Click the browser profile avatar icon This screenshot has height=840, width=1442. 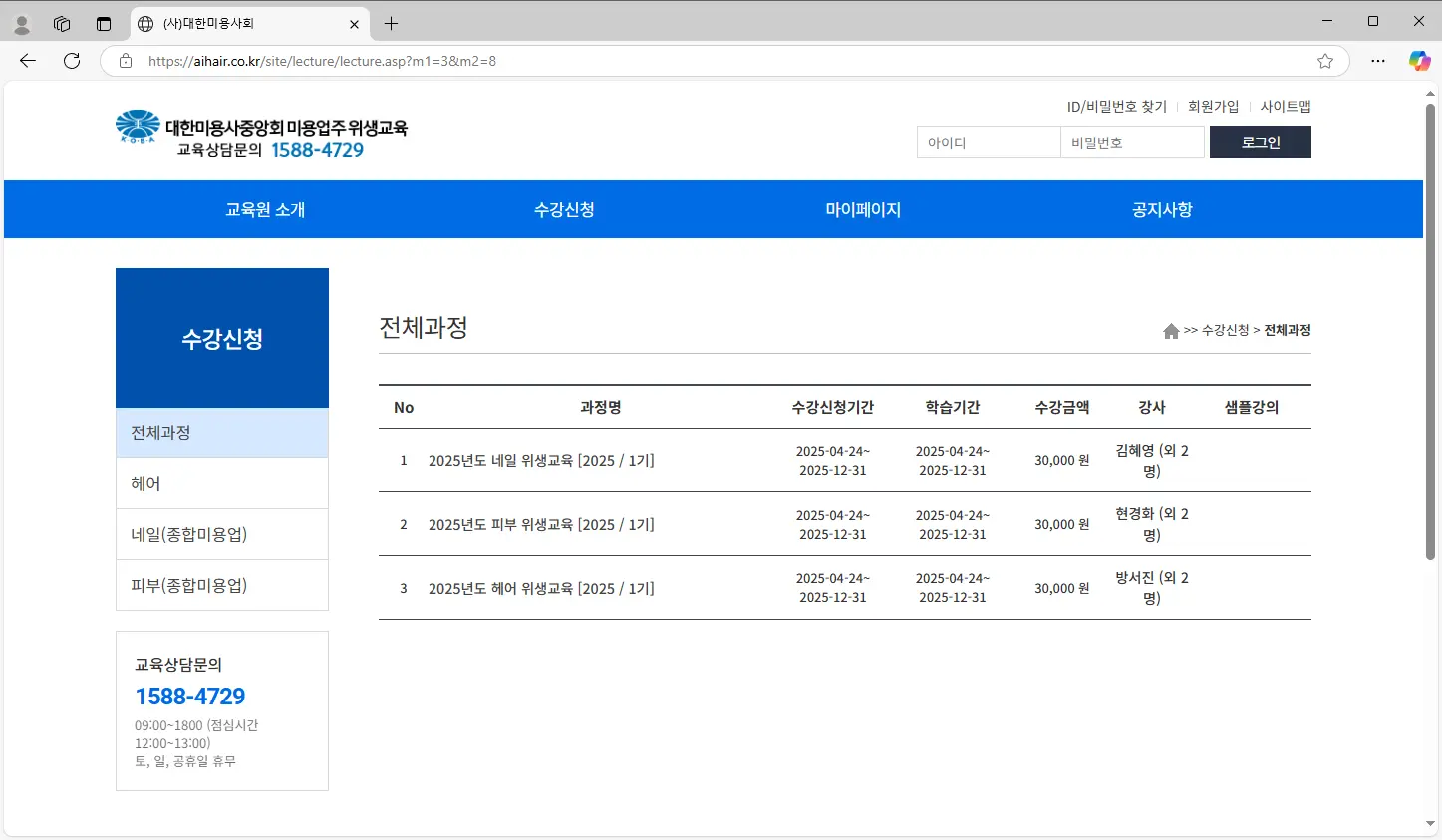[x=20, y=23]
